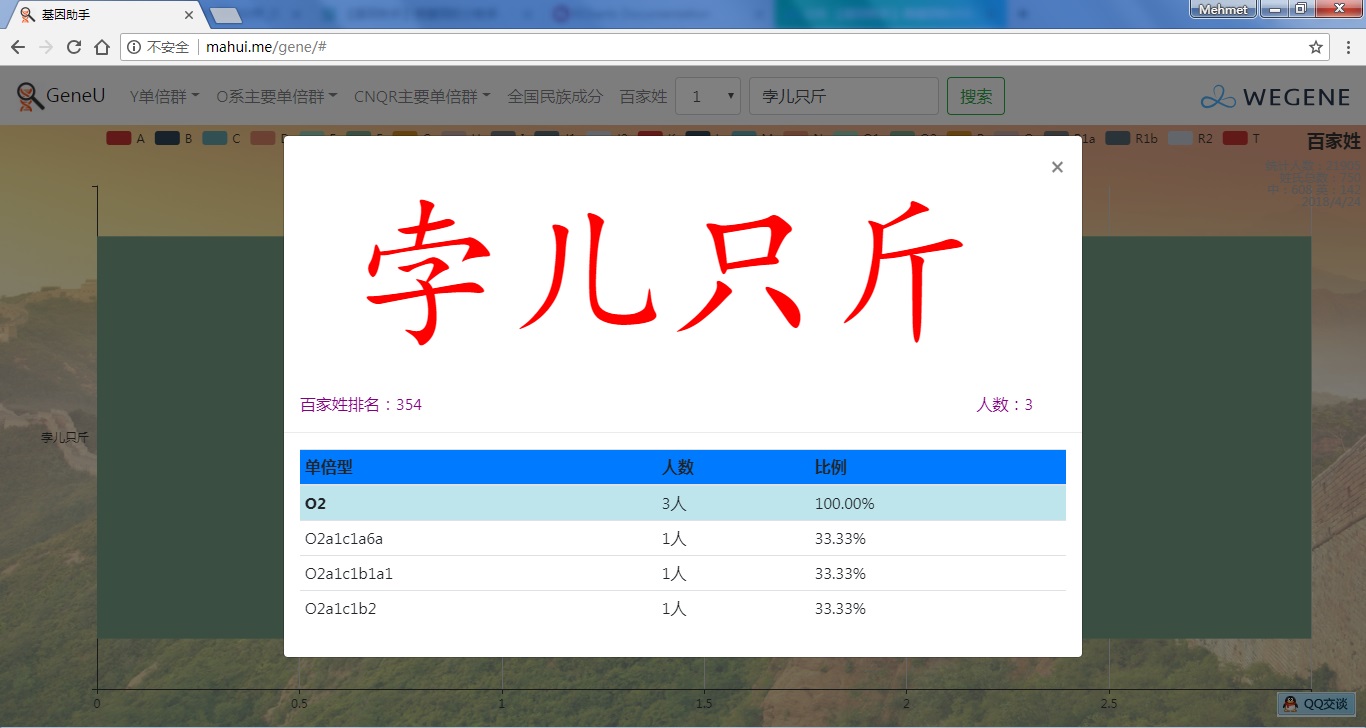This screenshot has width=1366, height=728.
Task: Close the surname details dialog
Action: point(1057,167)
